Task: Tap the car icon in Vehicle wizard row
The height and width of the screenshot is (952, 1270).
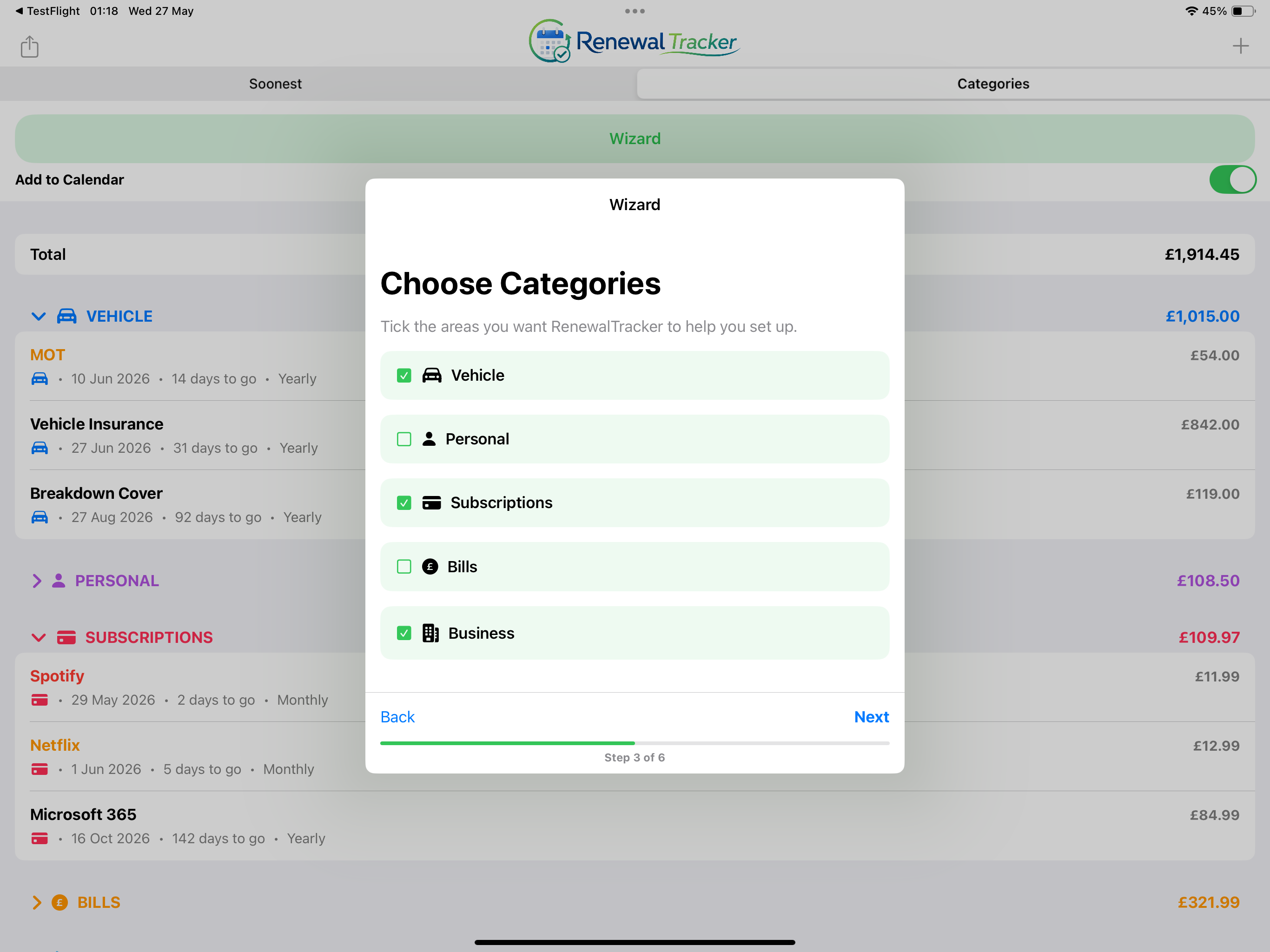Action: tap(432, 375)
